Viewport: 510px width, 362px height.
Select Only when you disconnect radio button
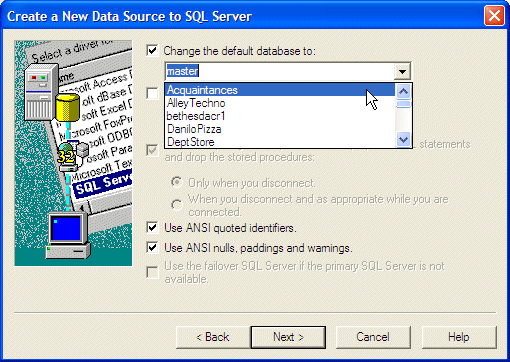(177, 182)
